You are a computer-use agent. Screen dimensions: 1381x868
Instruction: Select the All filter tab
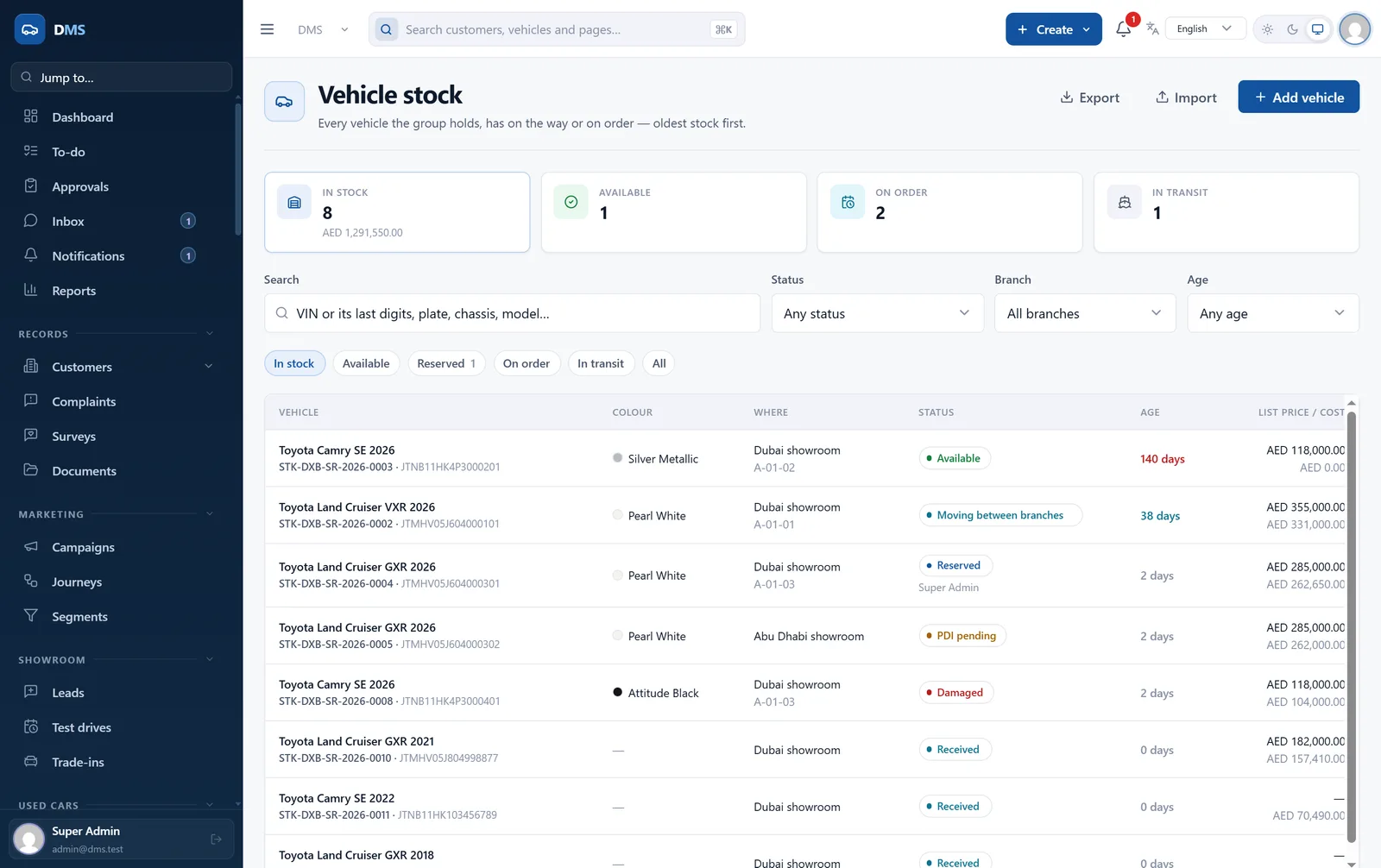click(x=659, y=363)
